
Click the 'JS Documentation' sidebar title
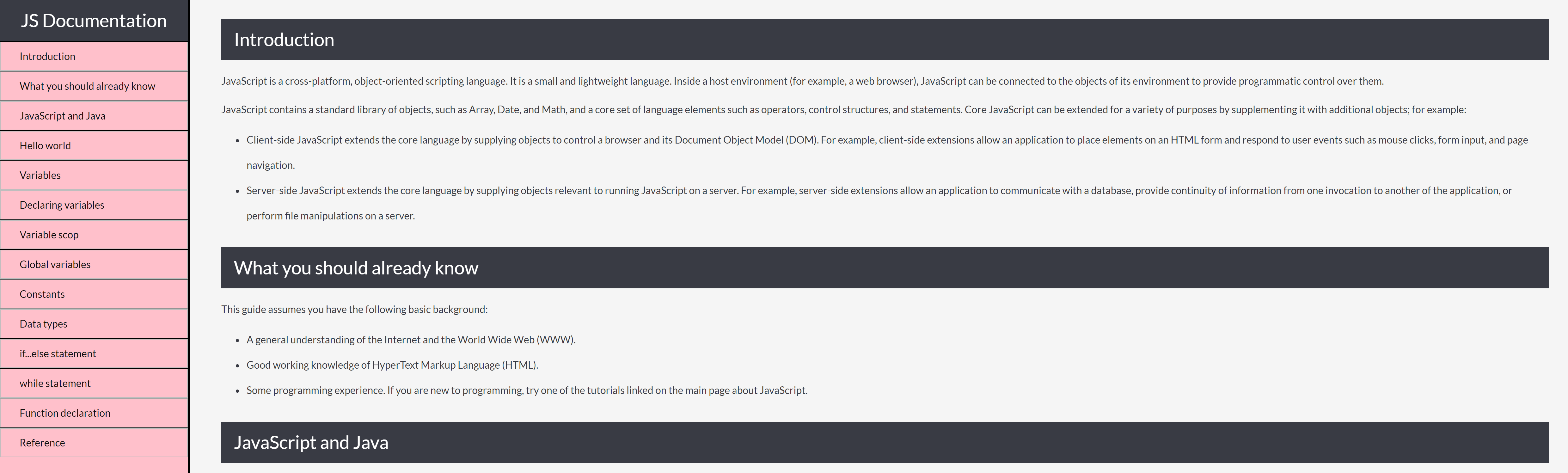(x=94, y=21)
